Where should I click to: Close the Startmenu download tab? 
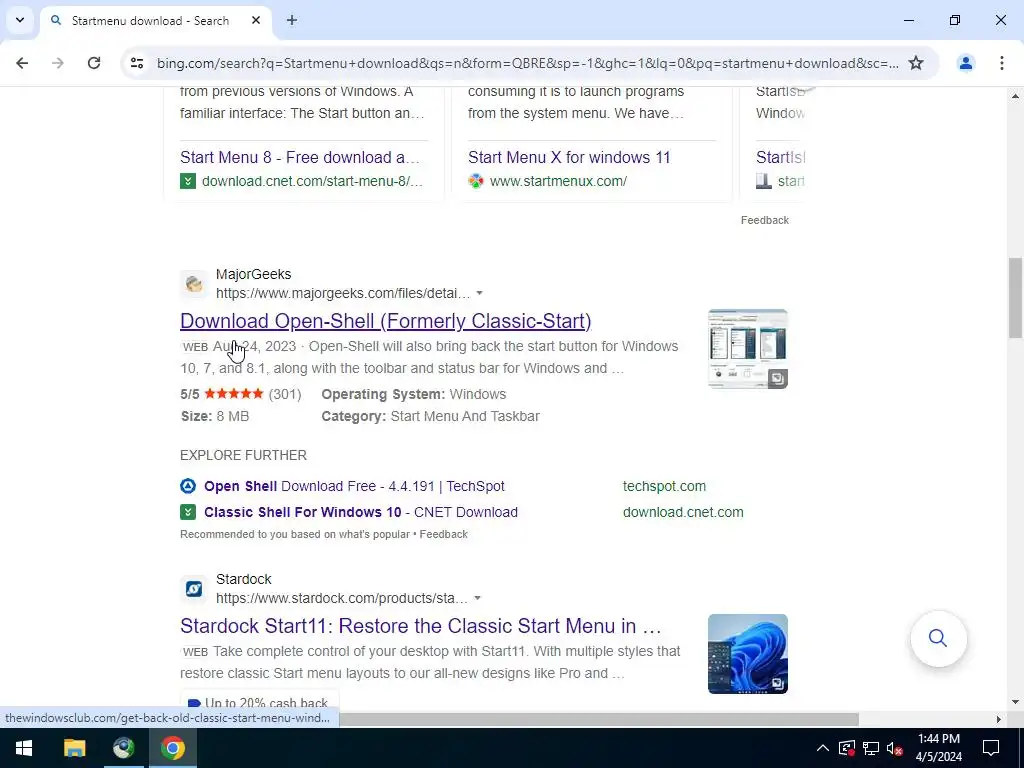click(x=256, y=20)
